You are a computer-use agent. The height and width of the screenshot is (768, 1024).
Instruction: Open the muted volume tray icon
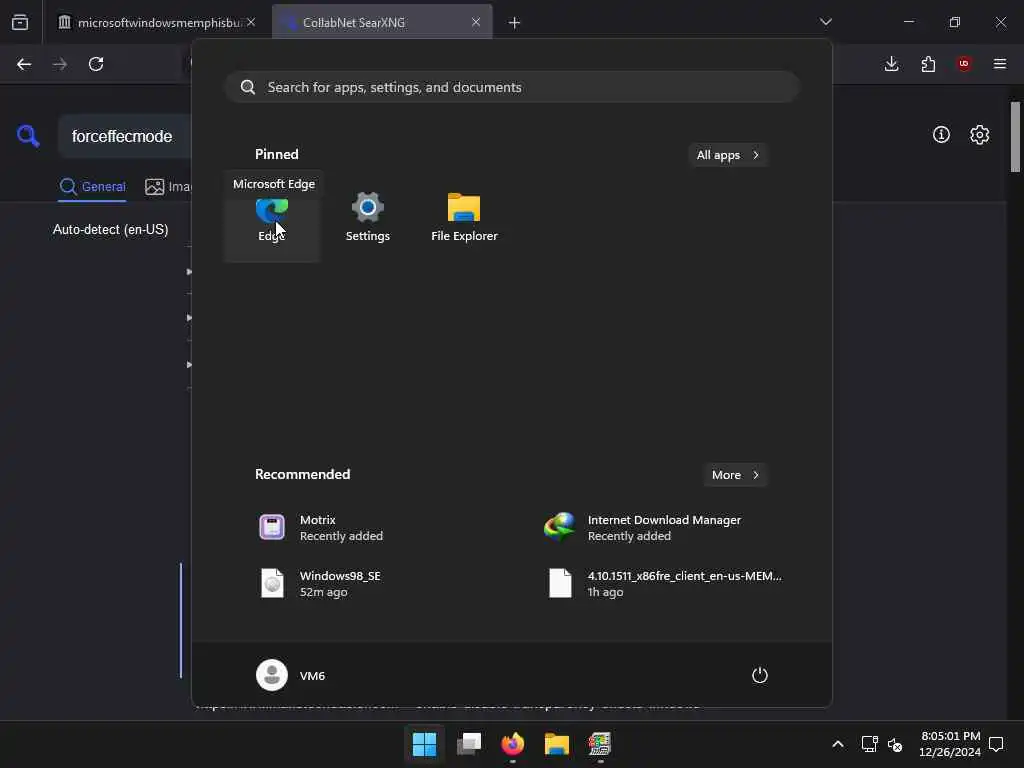pos(895,744)
